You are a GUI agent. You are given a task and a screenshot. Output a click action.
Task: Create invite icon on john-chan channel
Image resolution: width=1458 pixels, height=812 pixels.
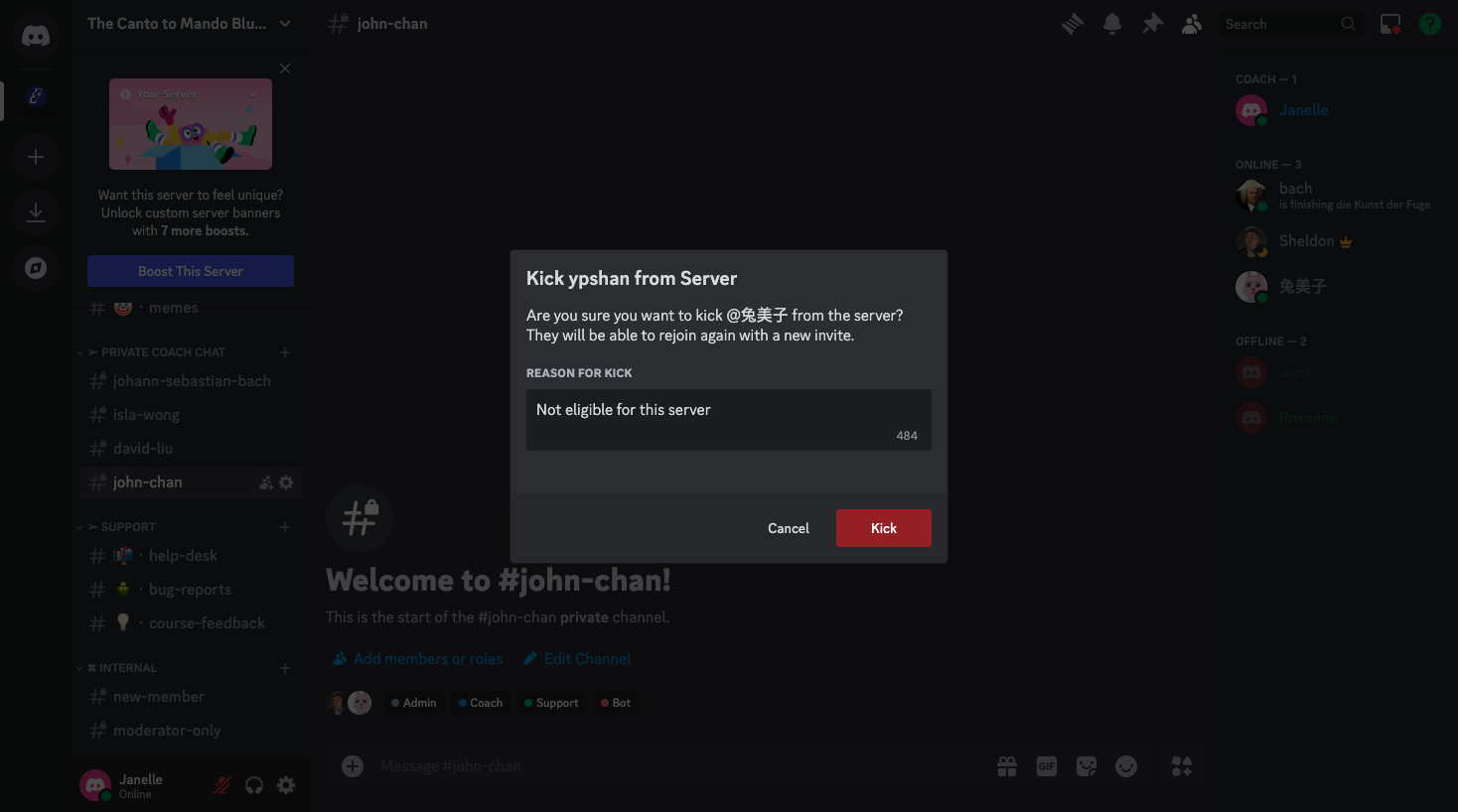[x=266, y=482]
